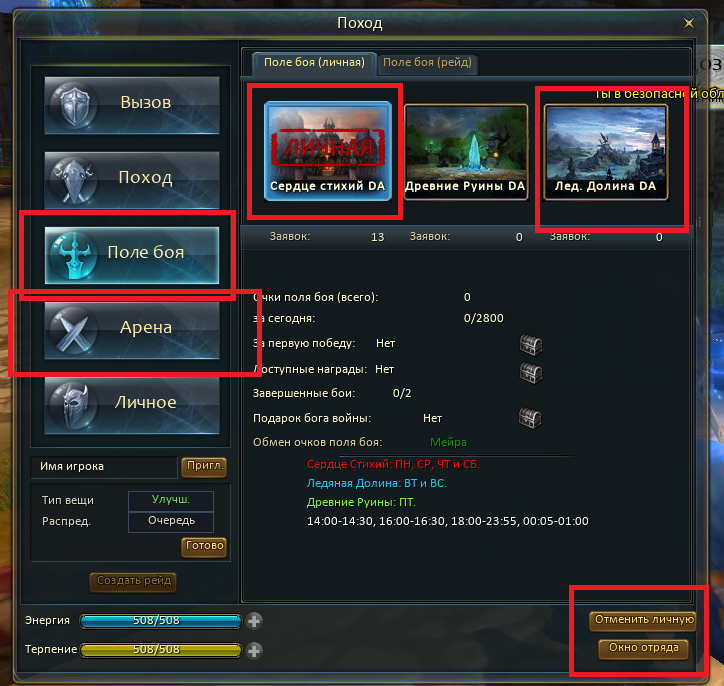Select Поле боя sword category
This screenshot has height=686, width=724.
[x=132, y=255]
